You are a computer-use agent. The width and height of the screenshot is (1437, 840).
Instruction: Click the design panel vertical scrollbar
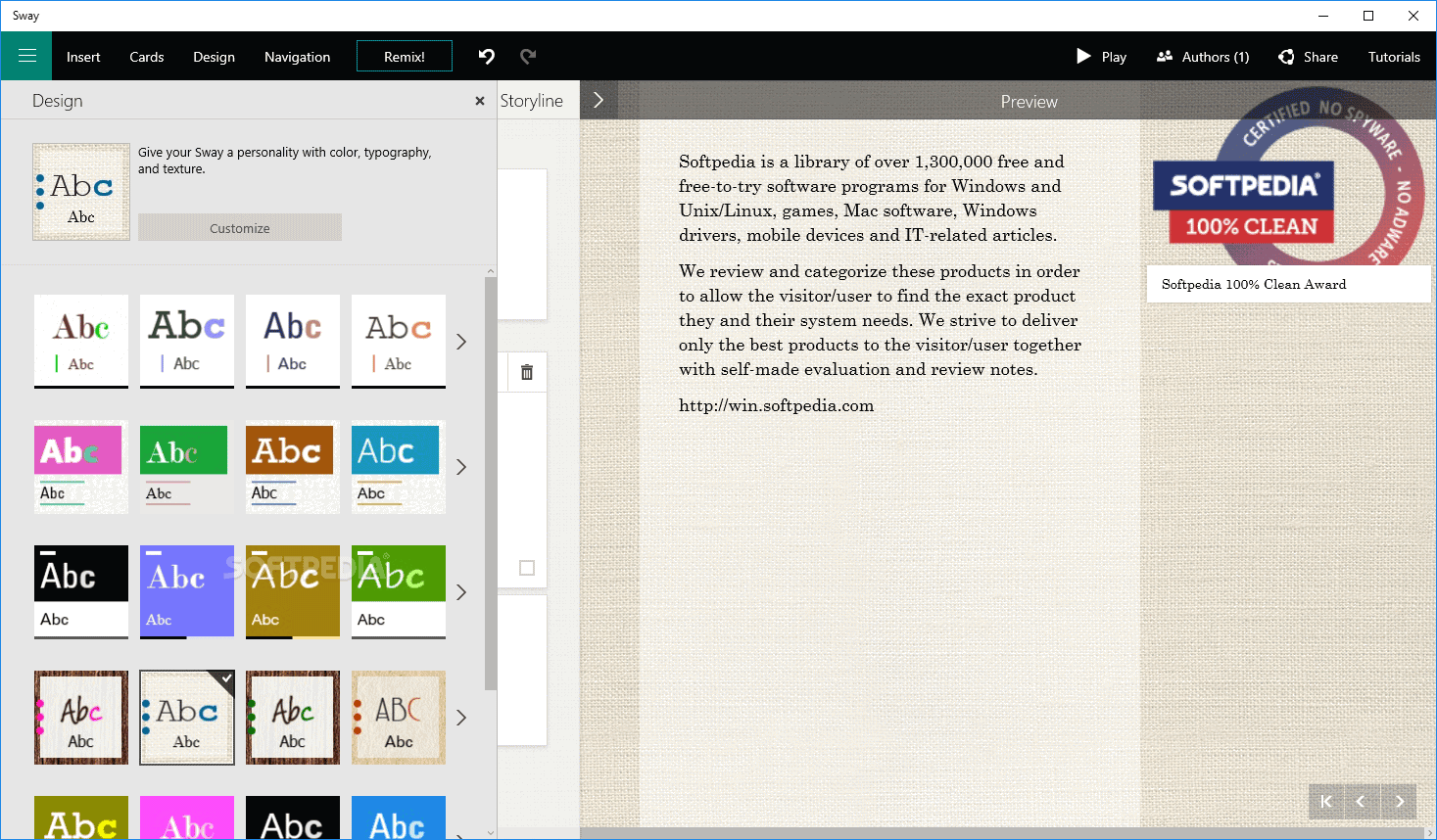point(491,484)
